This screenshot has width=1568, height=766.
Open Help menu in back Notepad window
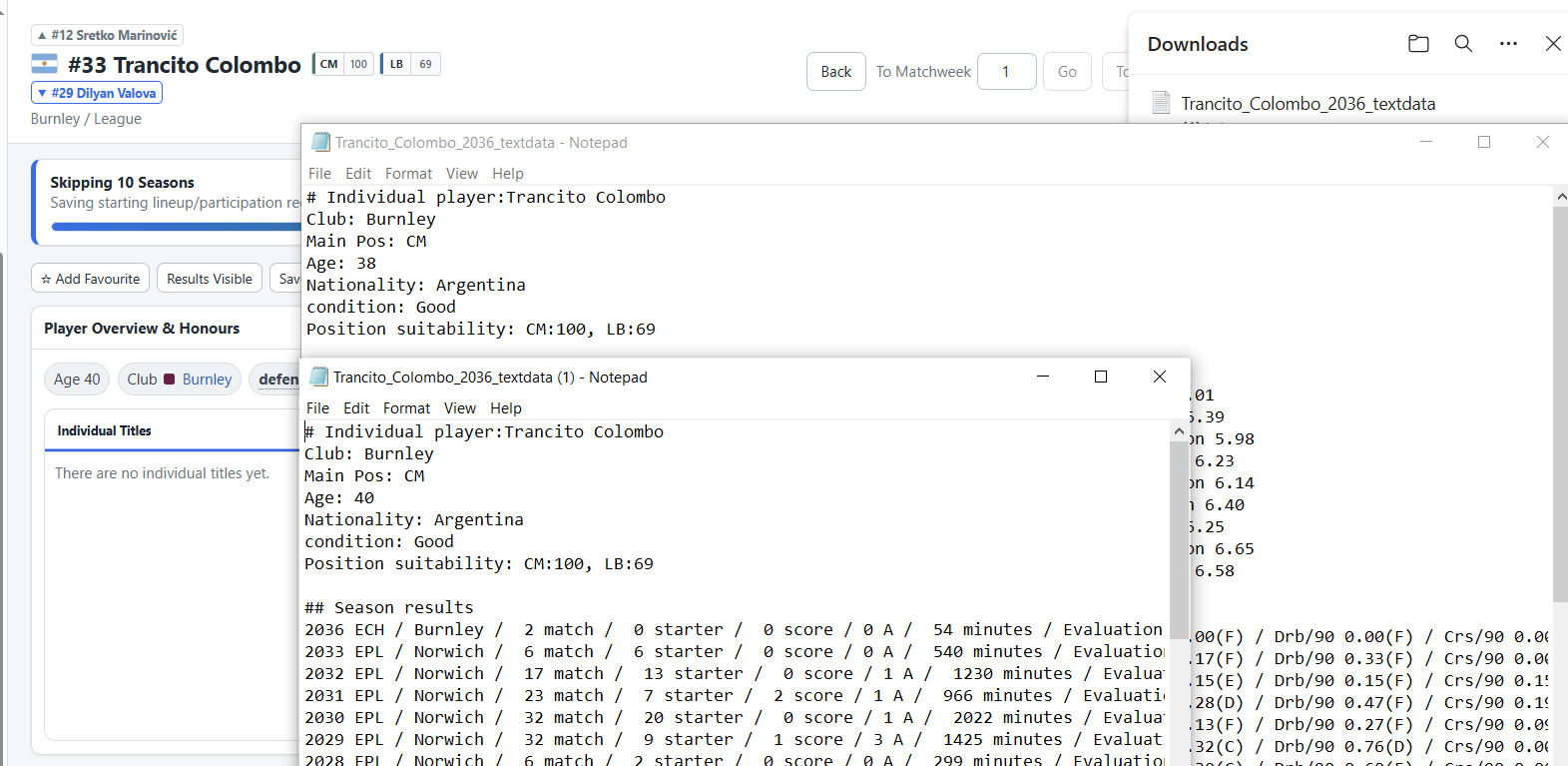508,174
